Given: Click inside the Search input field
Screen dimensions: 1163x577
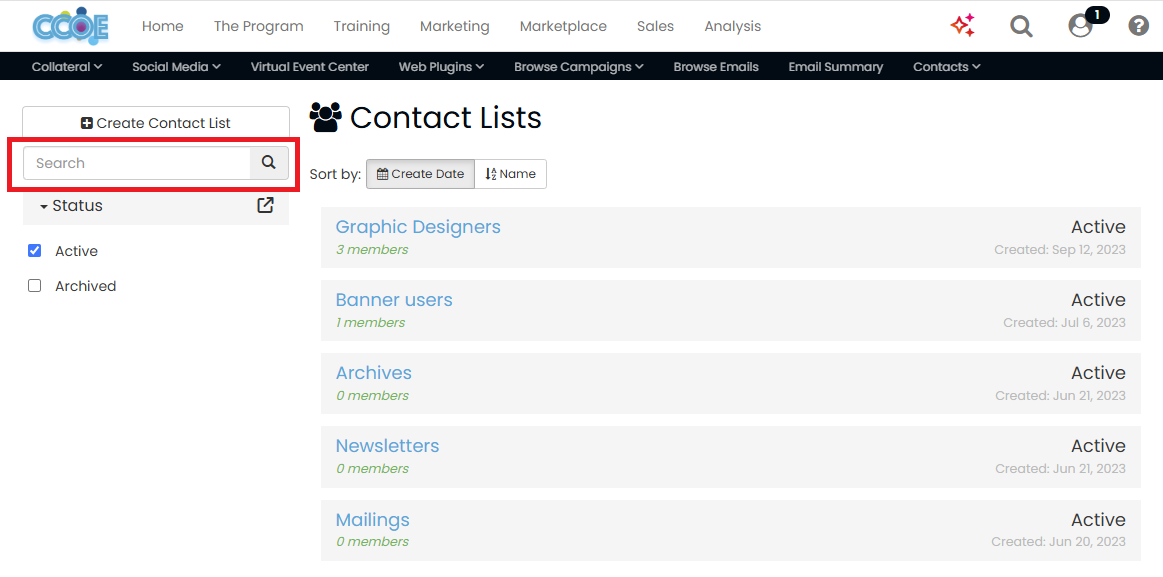Looking at the screenshot, I should tap(135, 162).
